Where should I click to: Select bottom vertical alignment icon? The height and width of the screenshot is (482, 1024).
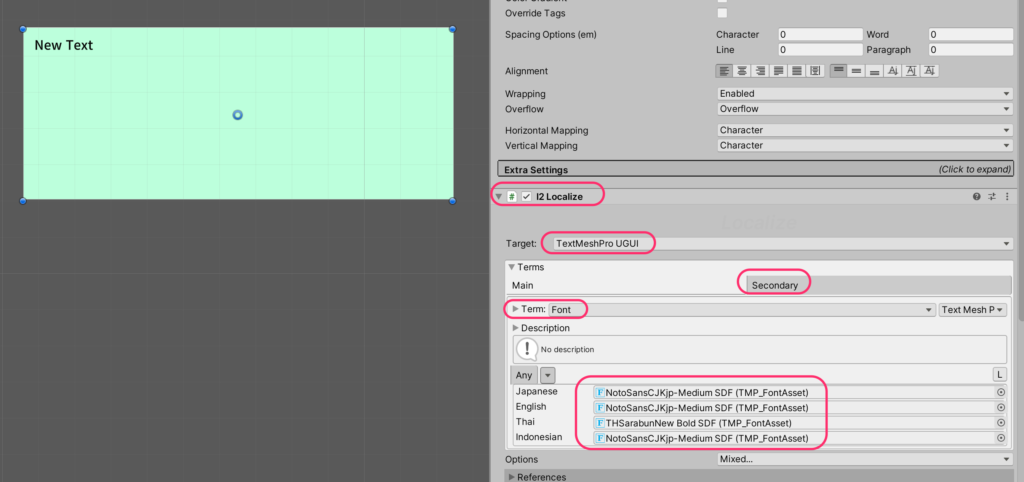[x=875, y=71]
